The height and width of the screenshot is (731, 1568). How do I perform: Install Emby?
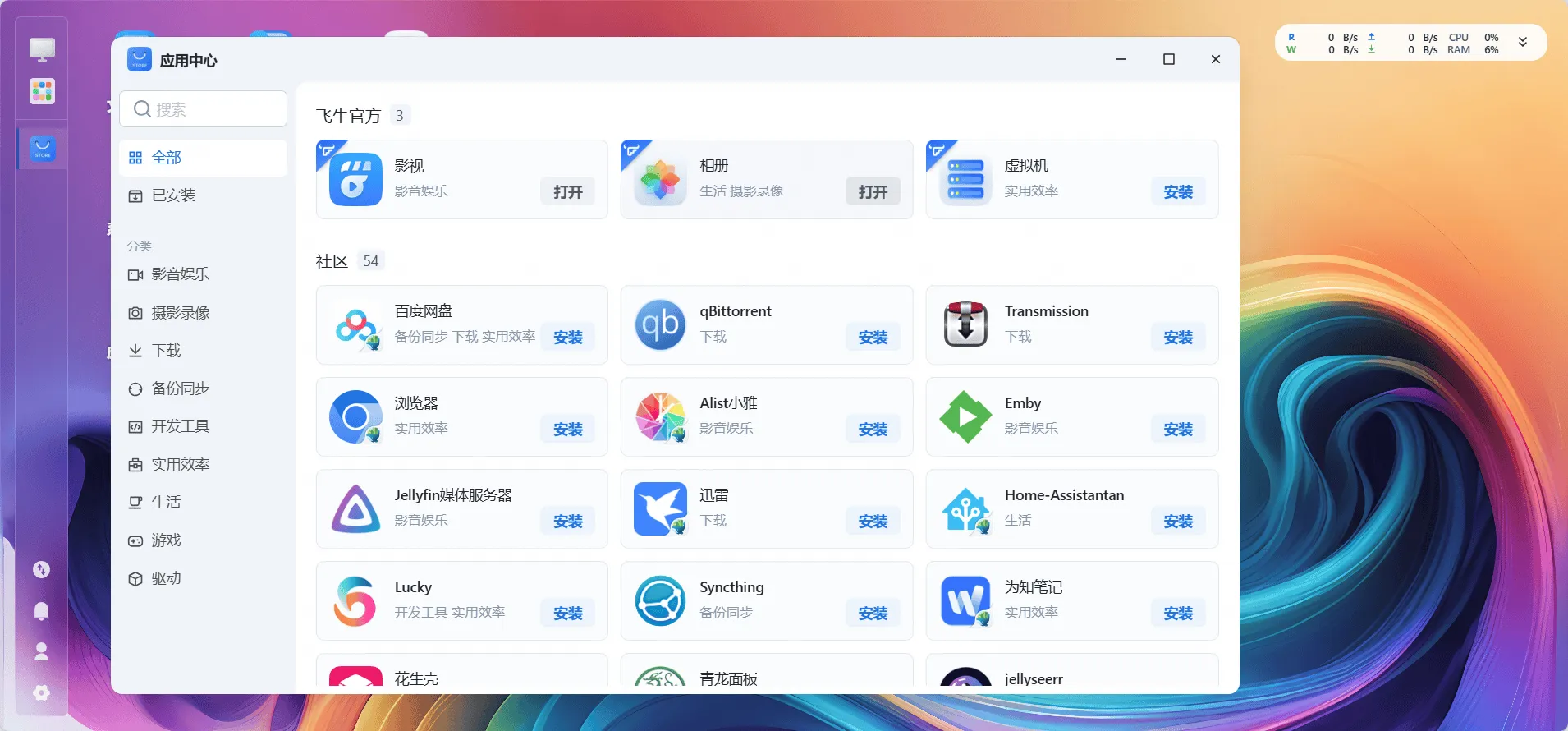point(1178,430)
